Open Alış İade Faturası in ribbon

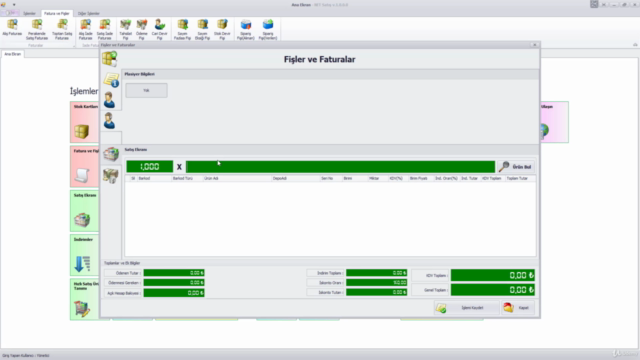coord(85,29)
